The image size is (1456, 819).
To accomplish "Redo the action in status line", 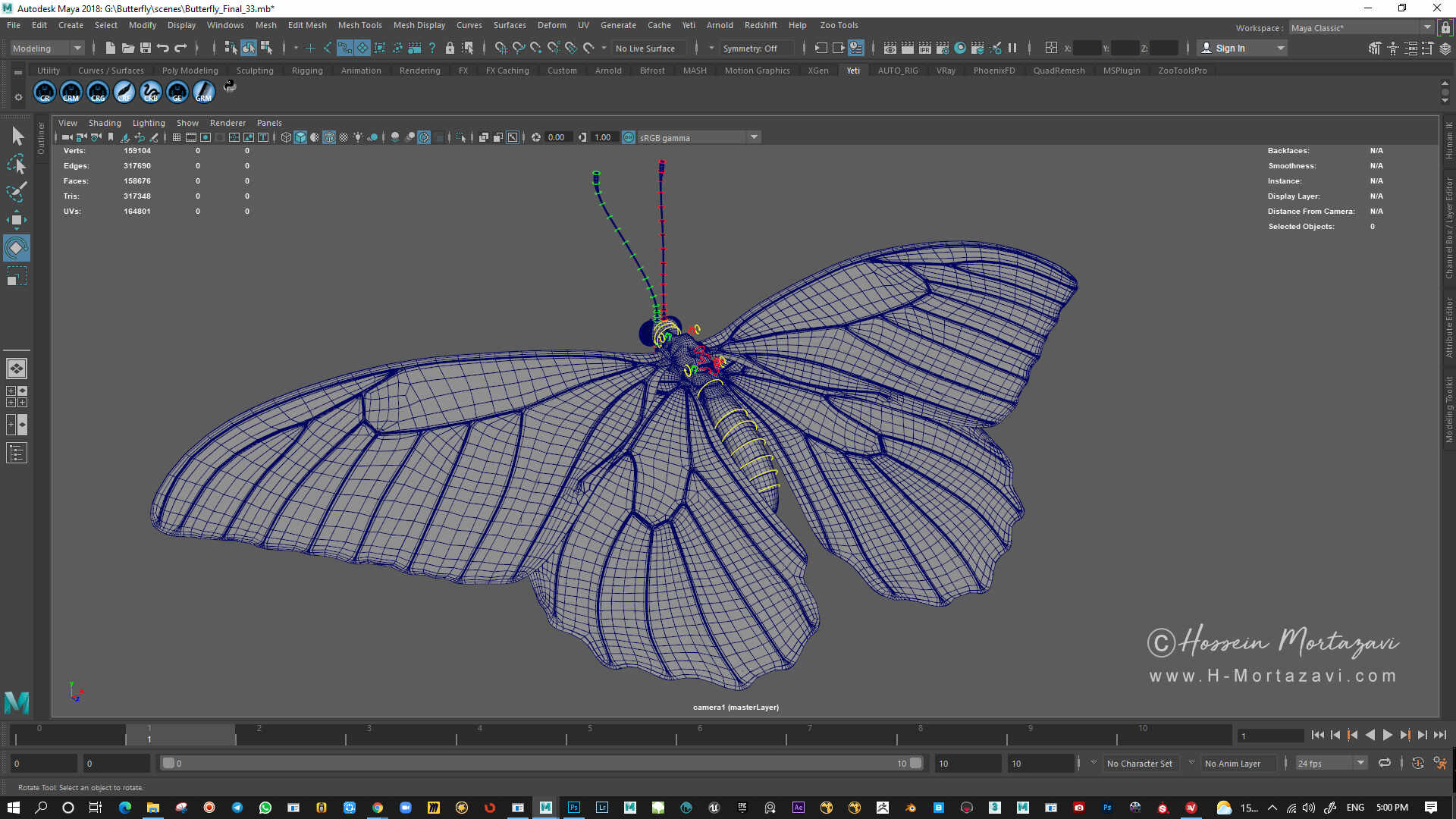I will pyautogui.click(x=180, y=48).
